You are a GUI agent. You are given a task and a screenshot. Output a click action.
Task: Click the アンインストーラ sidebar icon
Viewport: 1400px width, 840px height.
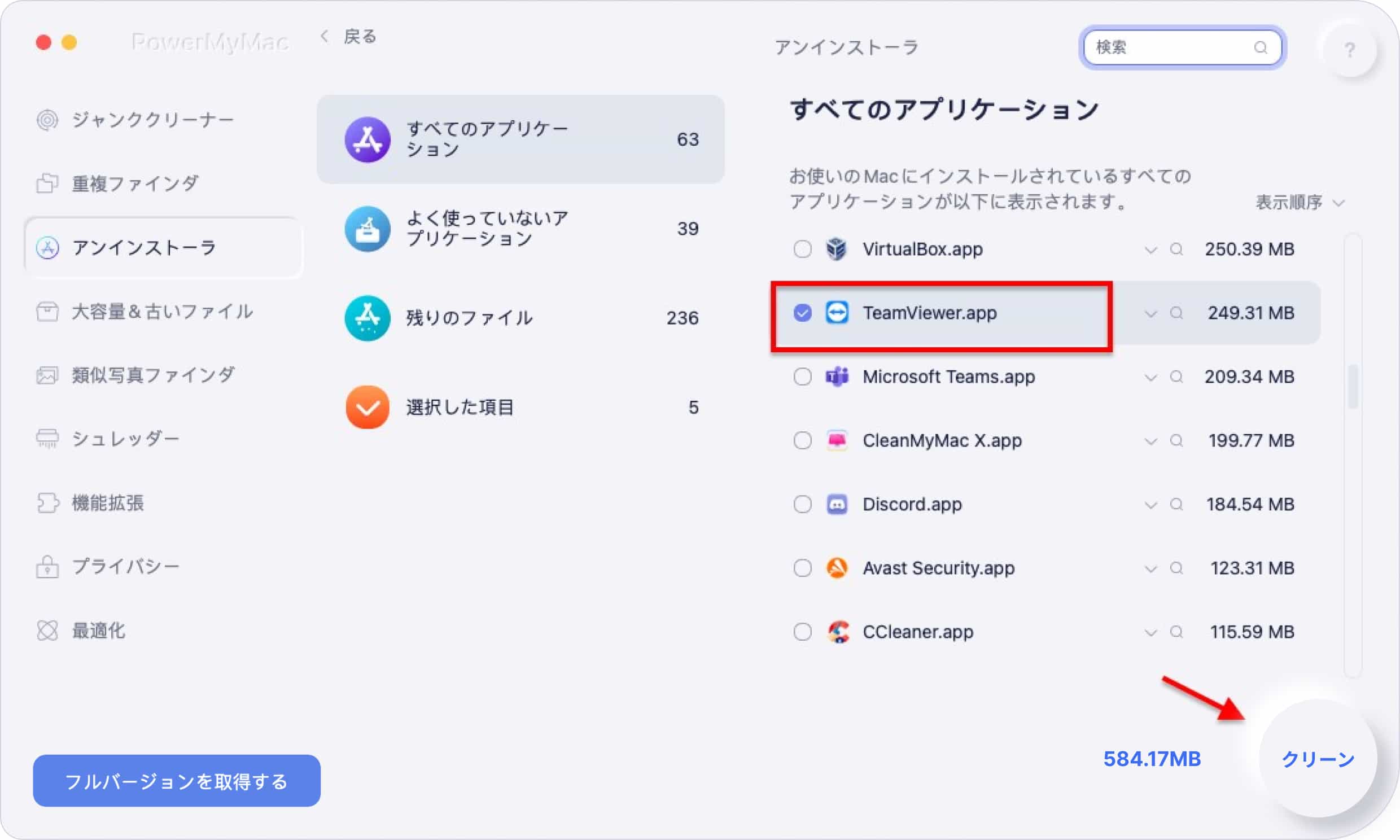tap(47, 247)
